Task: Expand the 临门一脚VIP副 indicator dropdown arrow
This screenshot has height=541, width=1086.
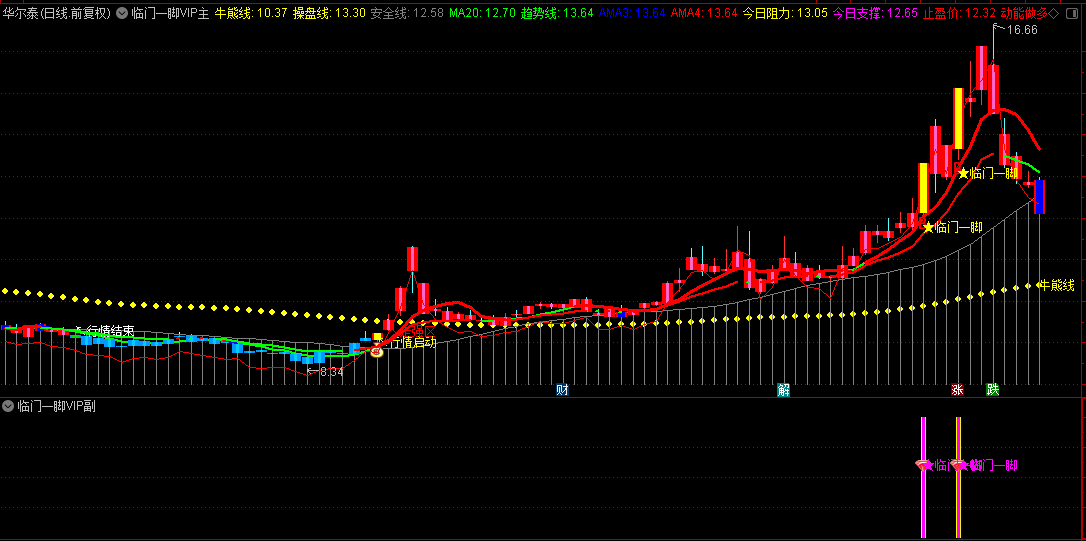Action: click(8, 406)
